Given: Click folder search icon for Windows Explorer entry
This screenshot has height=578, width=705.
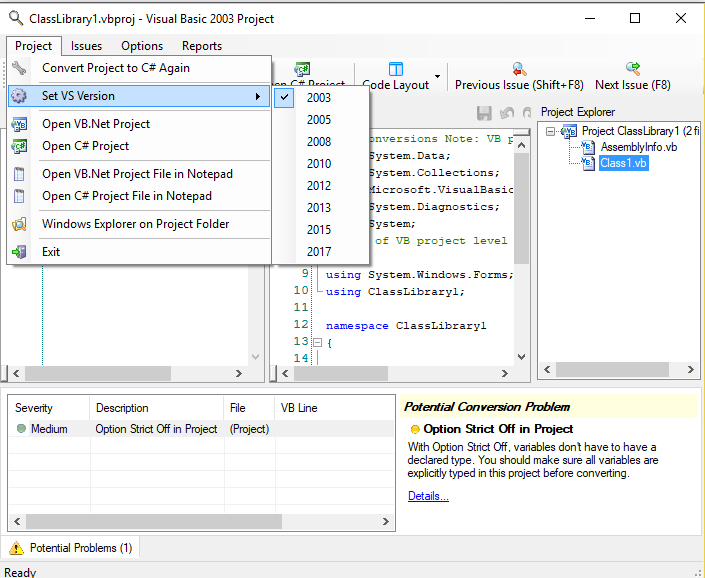Looking at the screenshot, I should click(x=19, y=224).
